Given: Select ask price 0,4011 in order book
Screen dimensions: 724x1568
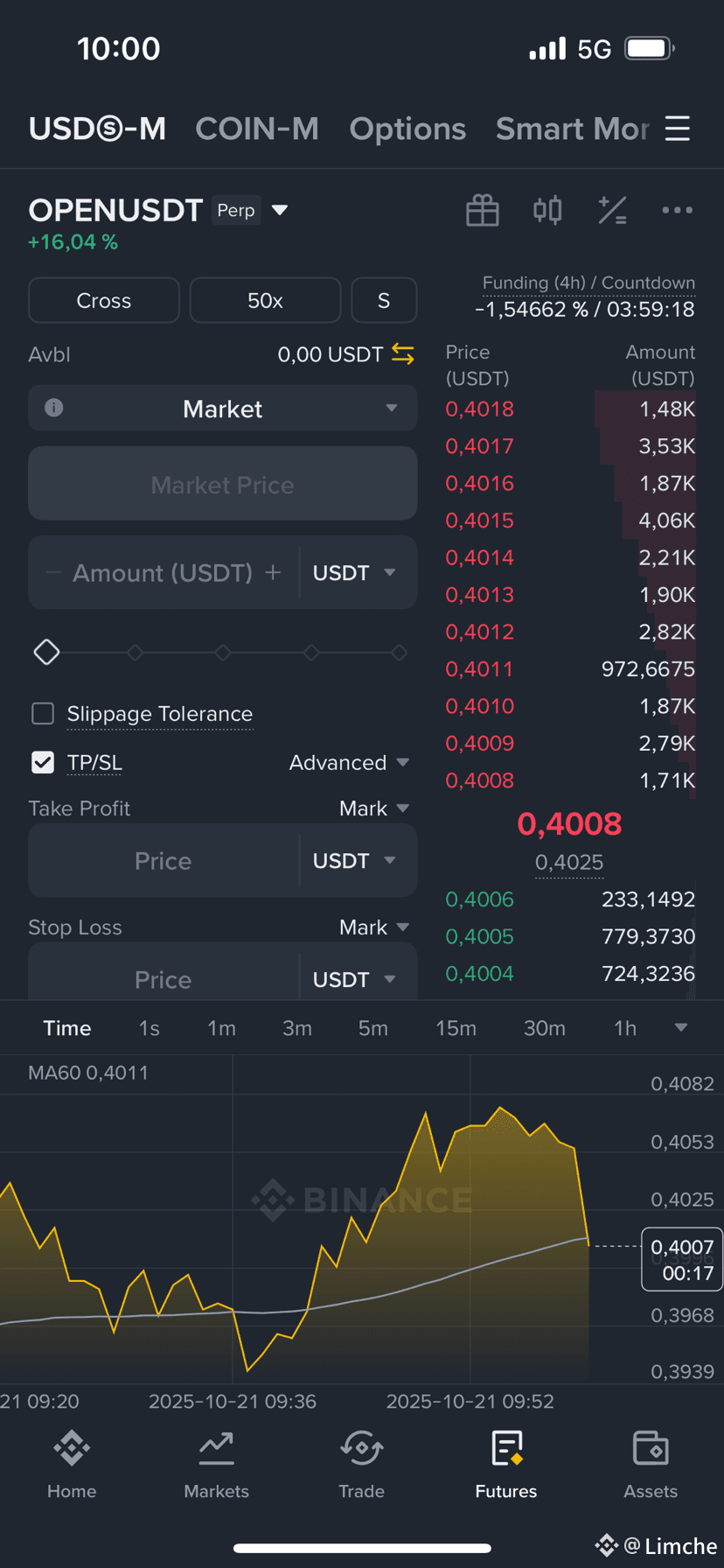Looking at the screenshot, I should coord(479,668).
